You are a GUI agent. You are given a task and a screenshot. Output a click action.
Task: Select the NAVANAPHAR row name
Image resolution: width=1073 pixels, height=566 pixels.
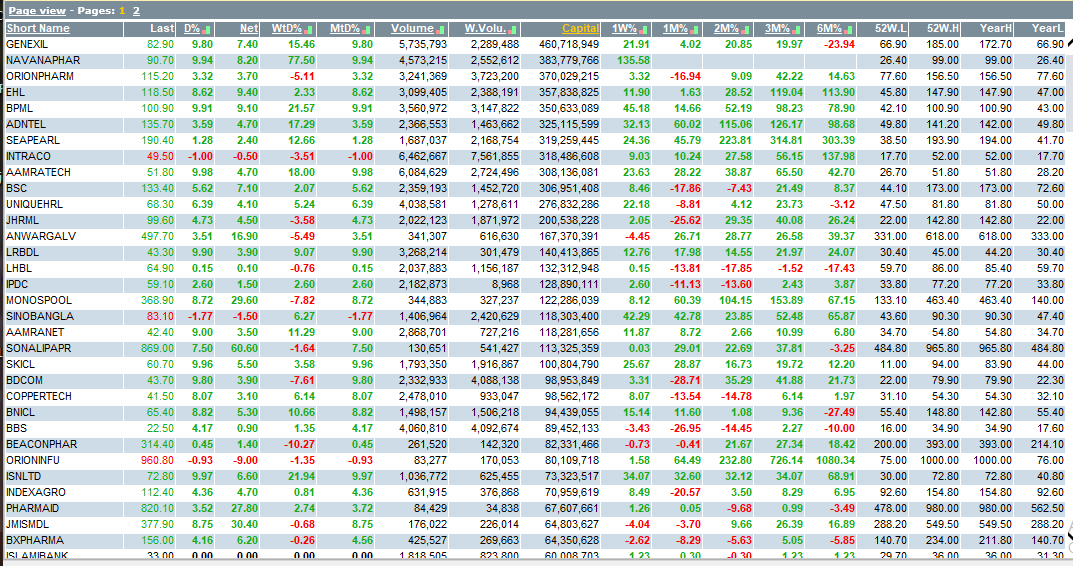tap(43, 60)
